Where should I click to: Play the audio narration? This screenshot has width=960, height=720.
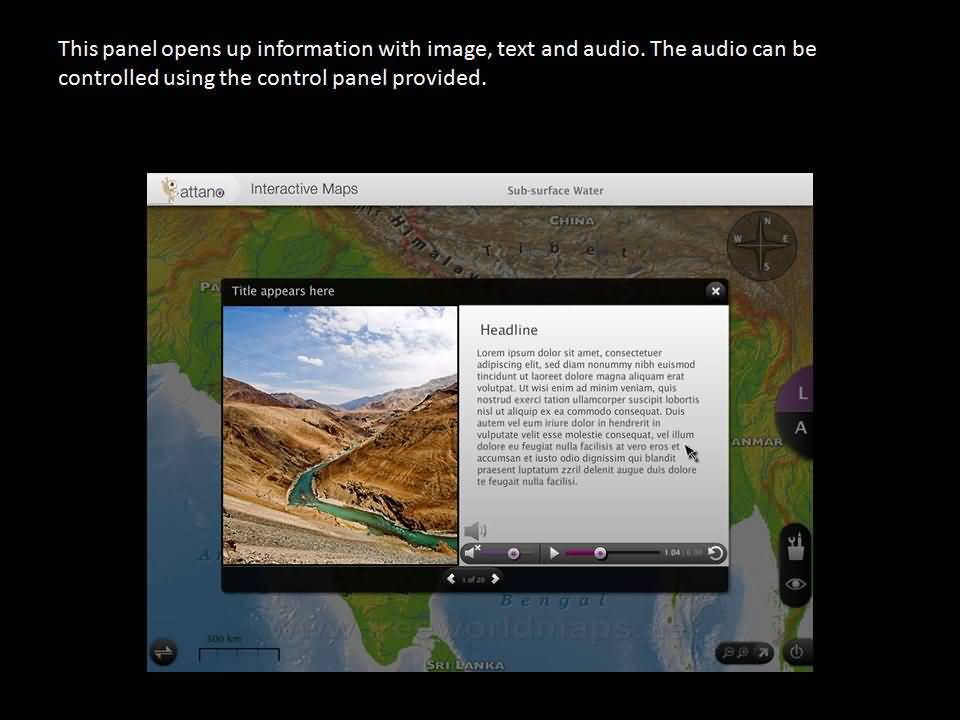[554, 553]
